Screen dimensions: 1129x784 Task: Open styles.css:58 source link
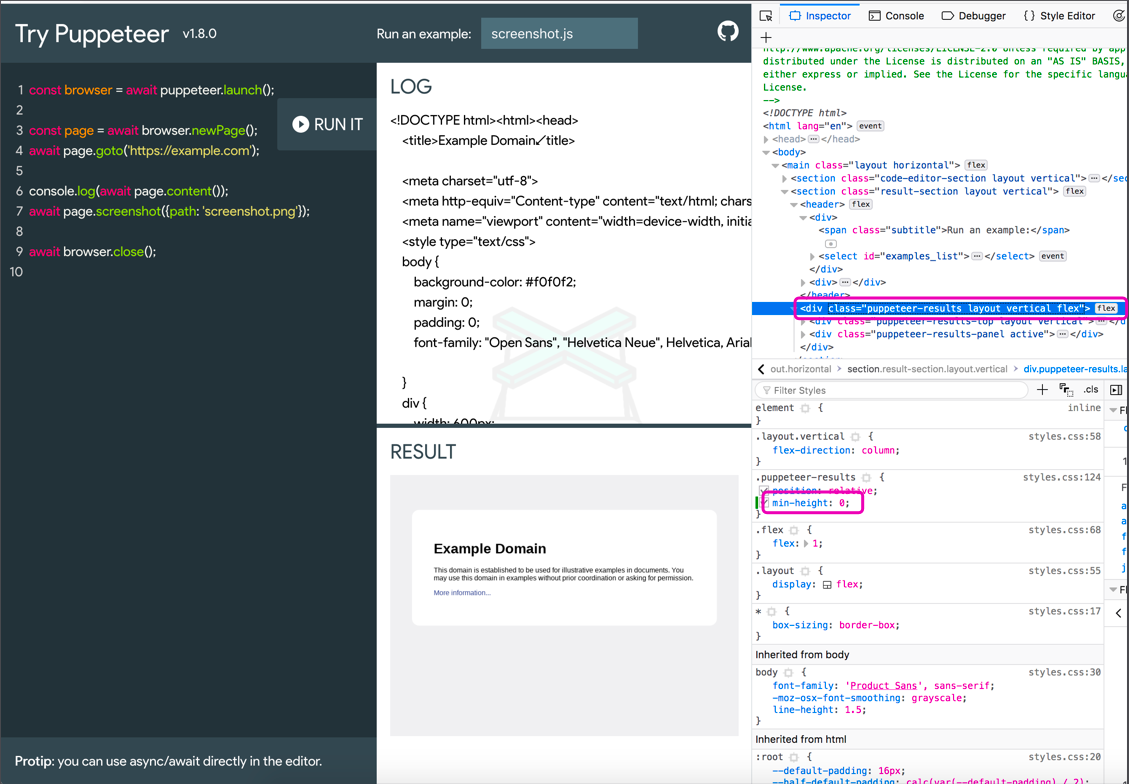tap(1064, 437)
